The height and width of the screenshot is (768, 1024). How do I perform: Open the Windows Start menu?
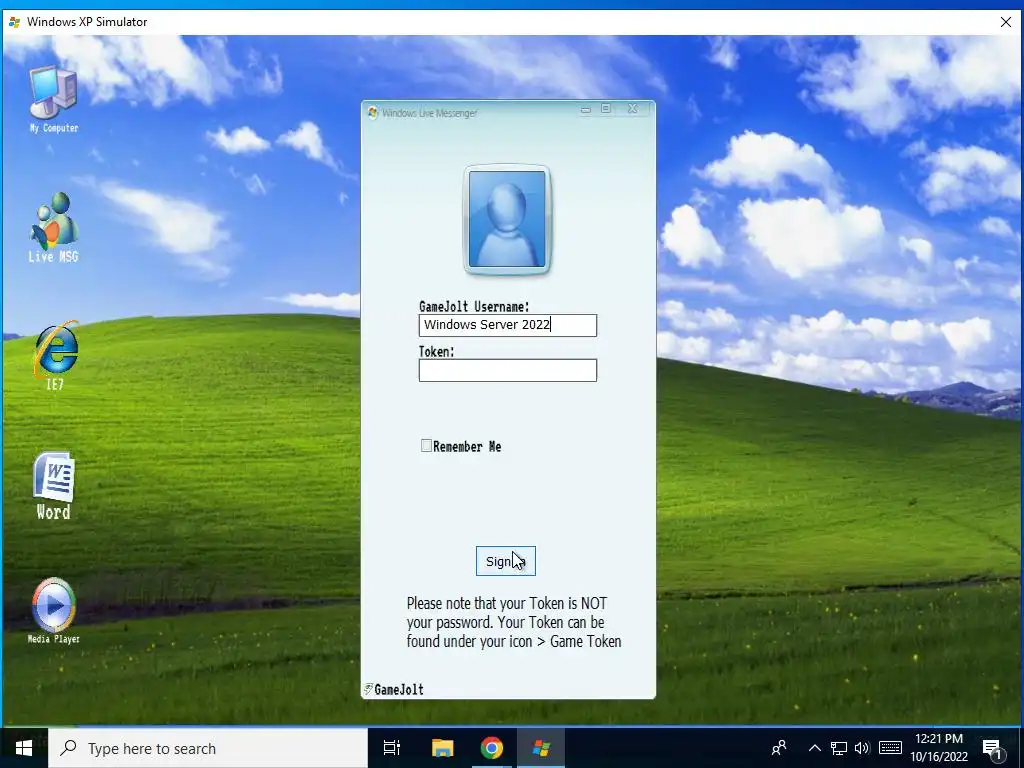(x=24, y=748)
